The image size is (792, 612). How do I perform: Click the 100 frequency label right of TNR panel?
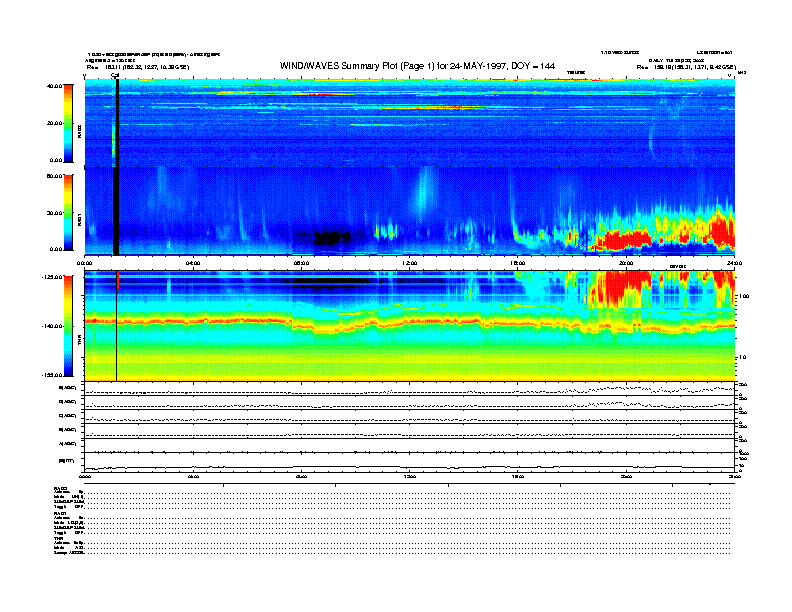point(744,296)
